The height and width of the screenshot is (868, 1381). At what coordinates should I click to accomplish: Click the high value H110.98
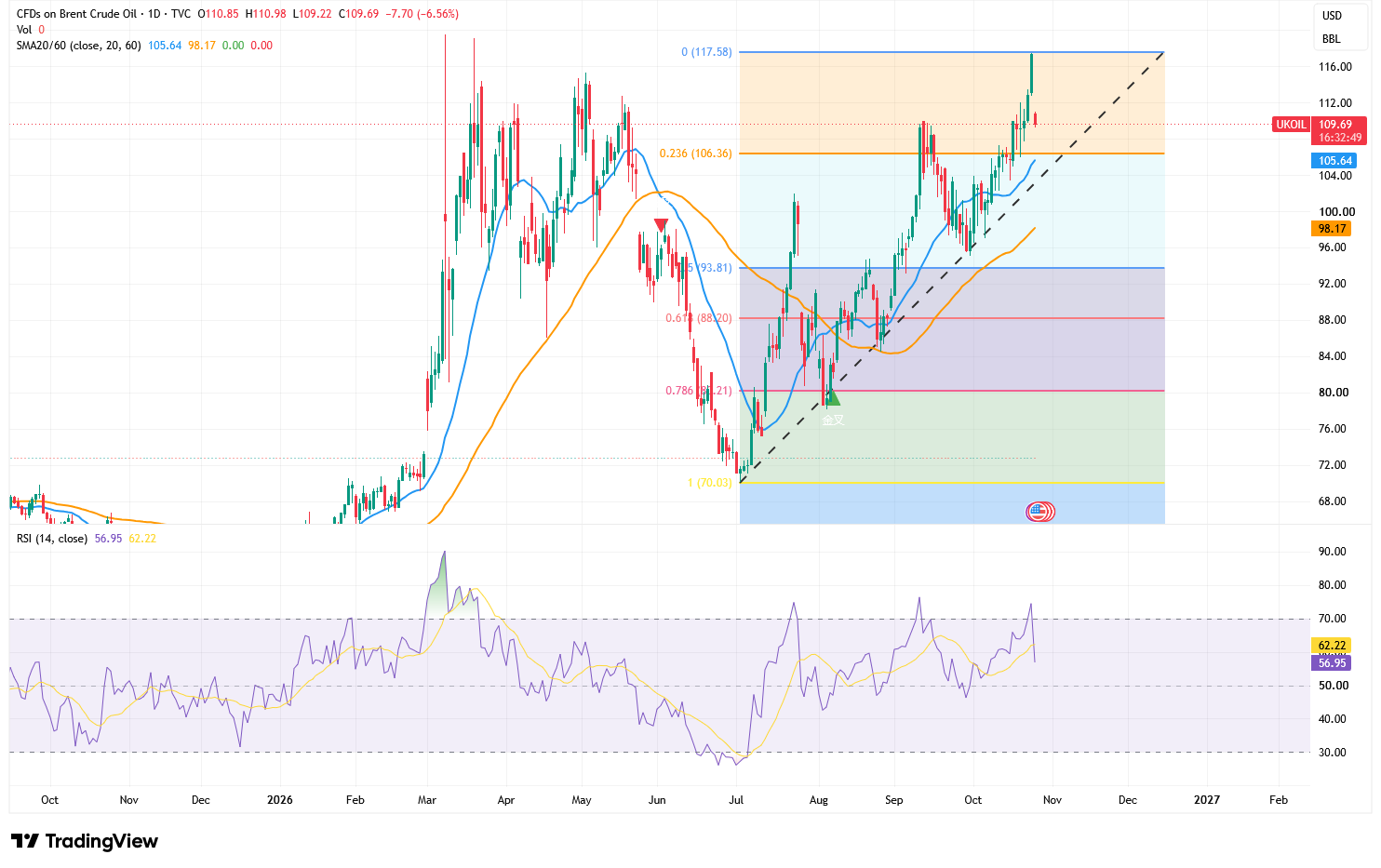(x=265, y=14)
